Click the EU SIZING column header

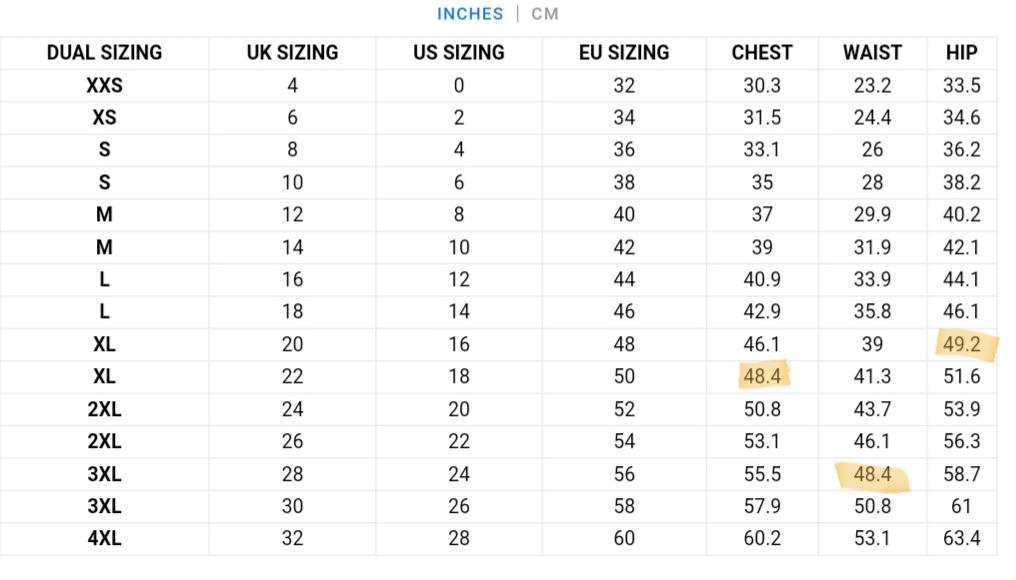[625, 52]
